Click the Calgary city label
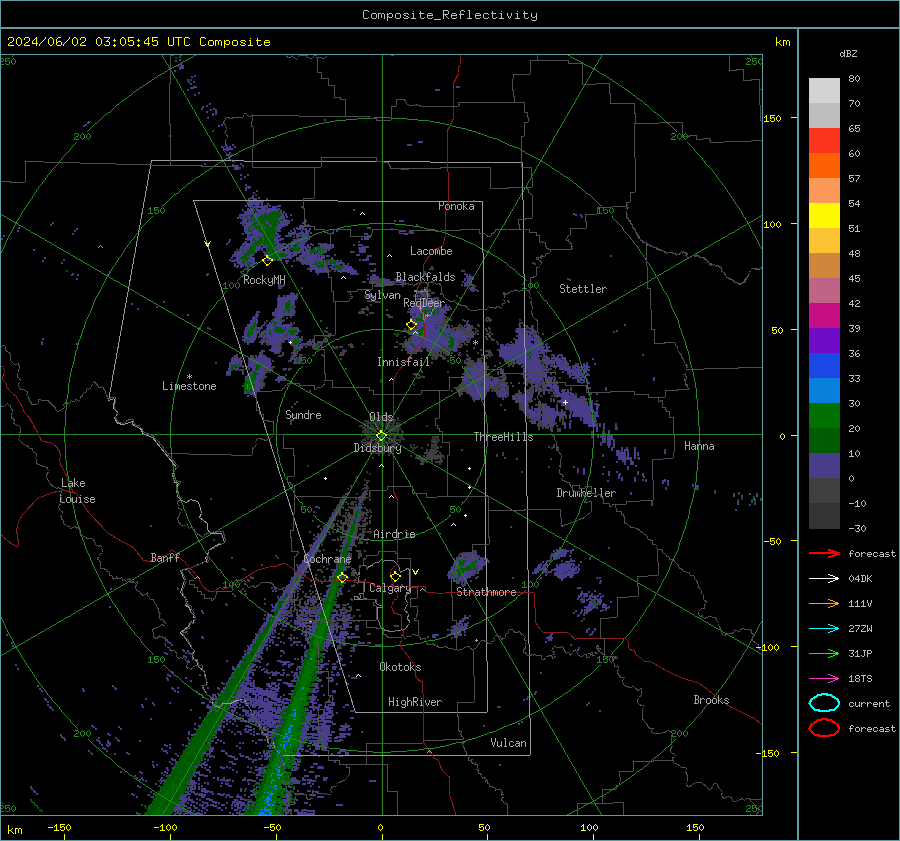This screenshot has height=841, width=900. pyautogui.click(x=390, y=588)
